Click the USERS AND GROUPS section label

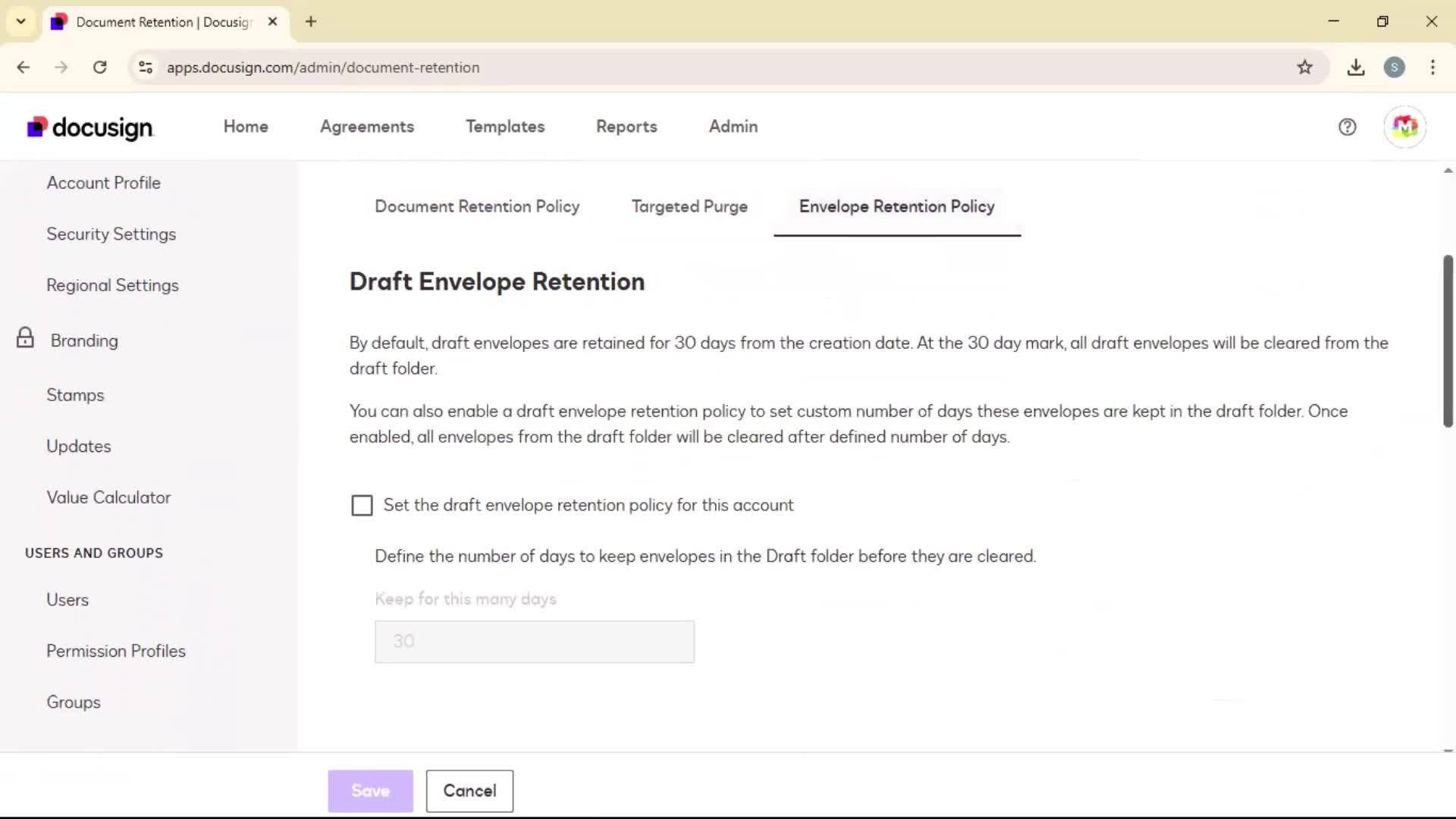94,553
